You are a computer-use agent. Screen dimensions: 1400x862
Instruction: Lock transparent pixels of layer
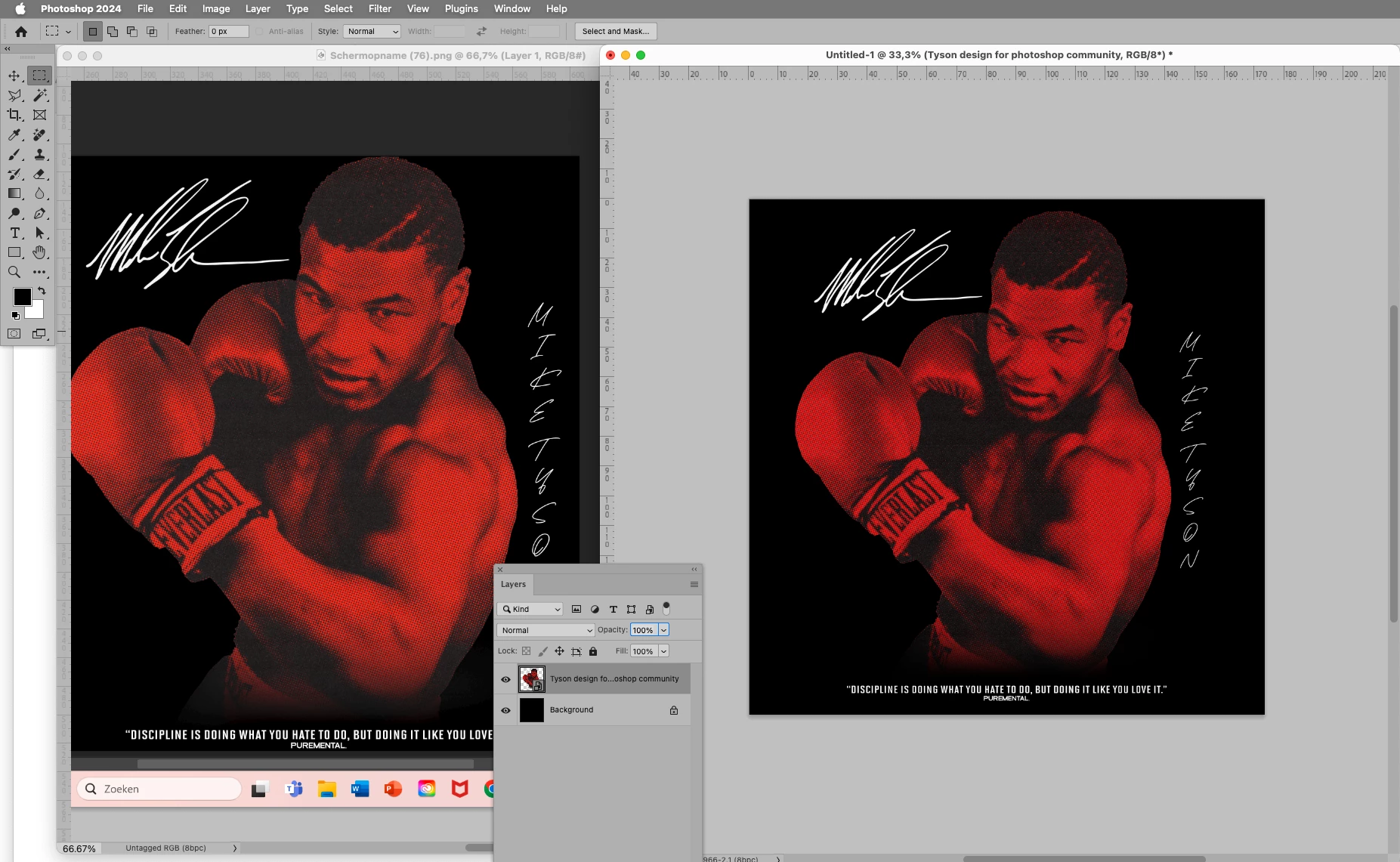pos(526,651)
